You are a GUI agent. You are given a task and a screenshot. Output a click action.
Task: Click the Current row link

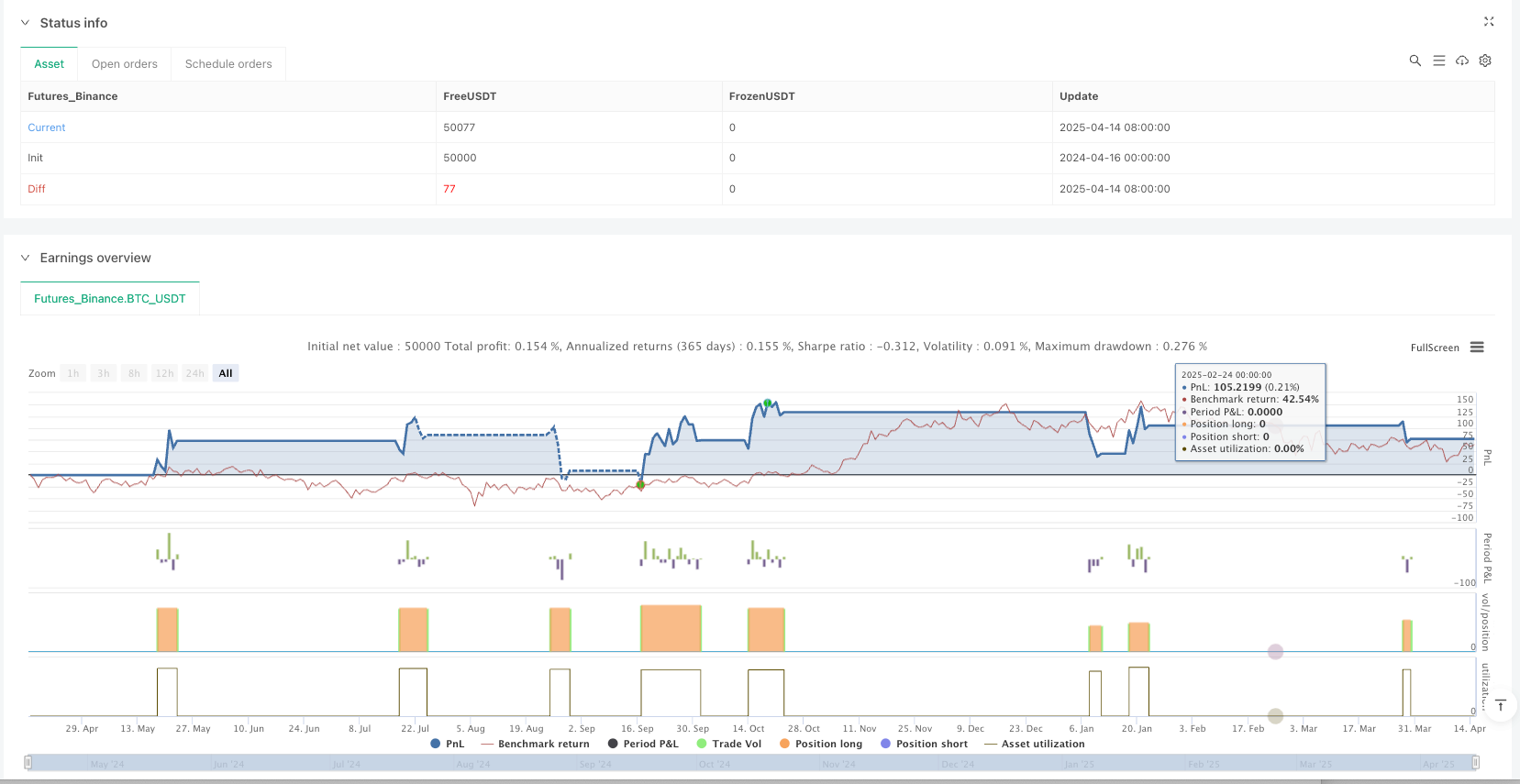[47, 127]
